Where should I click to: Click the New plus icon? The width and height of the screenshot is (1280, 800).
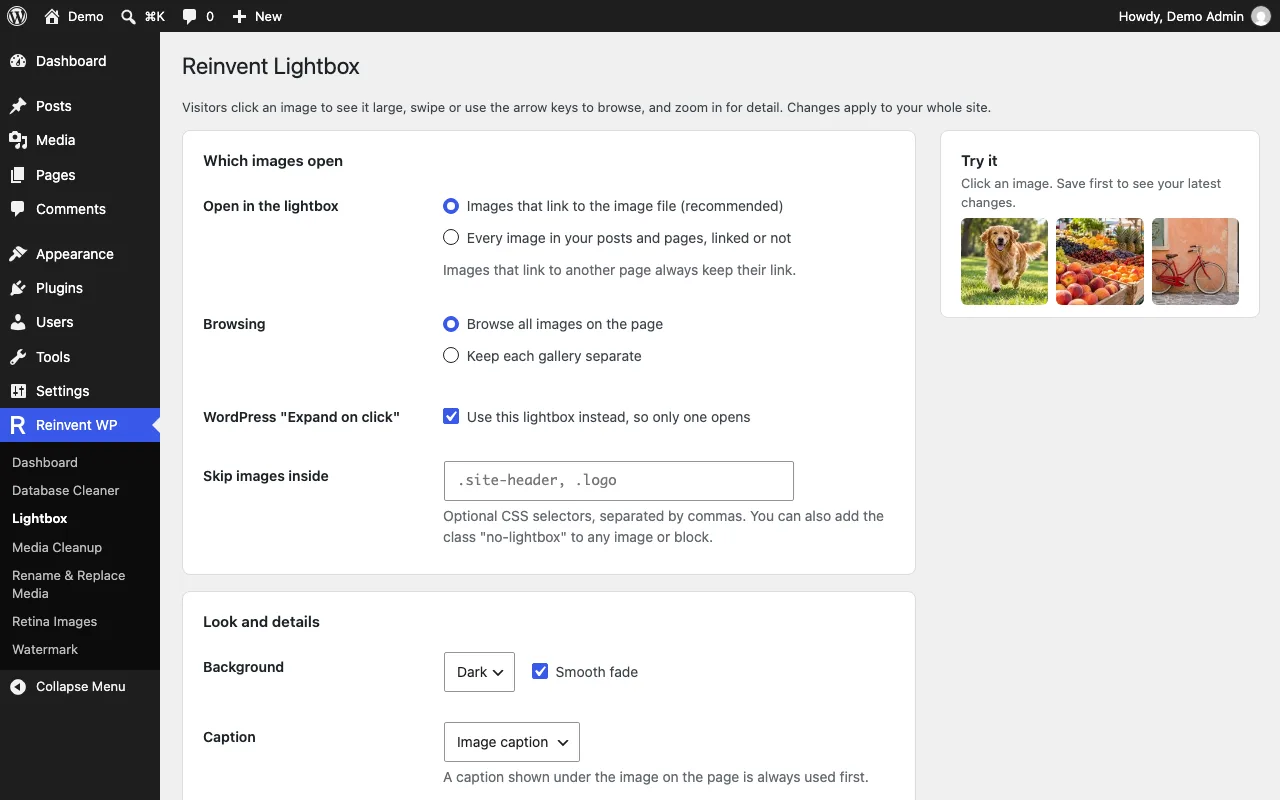[239, 16]
